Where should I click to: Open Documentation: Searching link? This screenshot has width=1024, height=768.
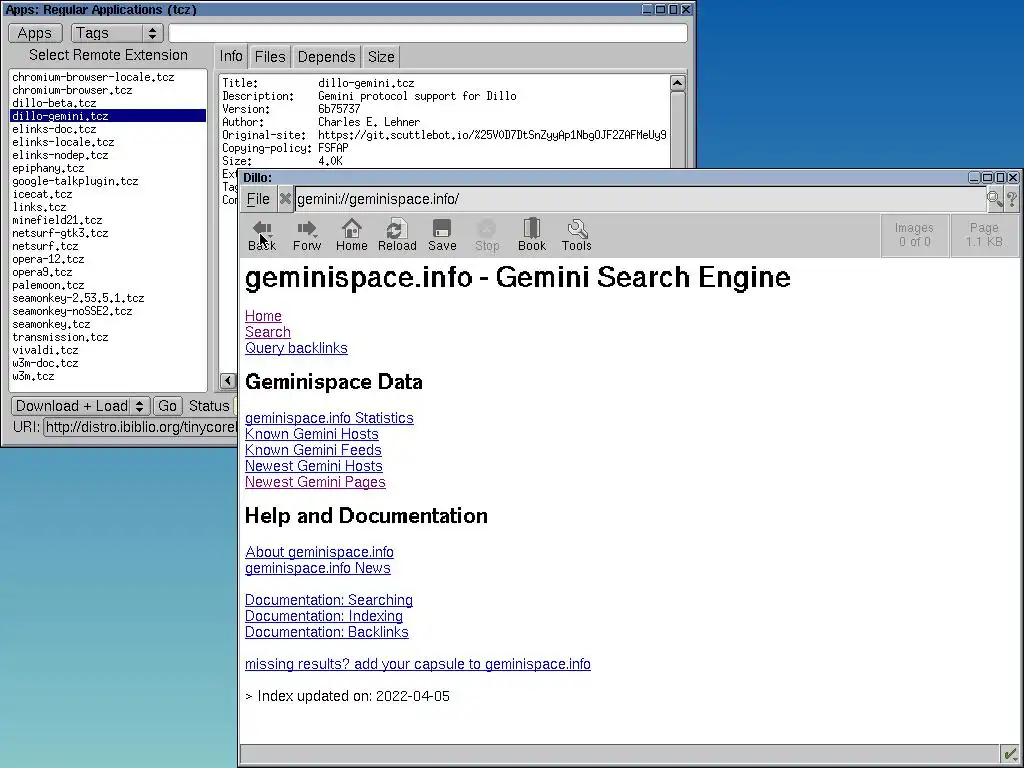point(328,600)
